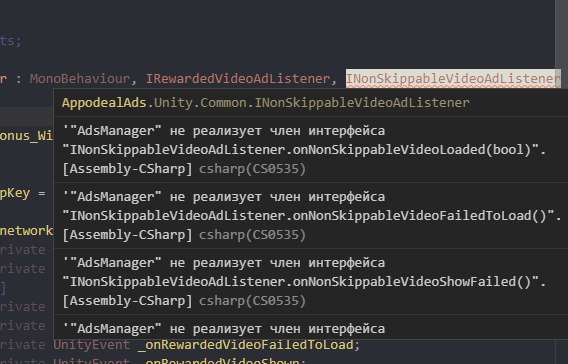
Task: Click the first csharp(CS0535) error code
Action: point(252,169)
